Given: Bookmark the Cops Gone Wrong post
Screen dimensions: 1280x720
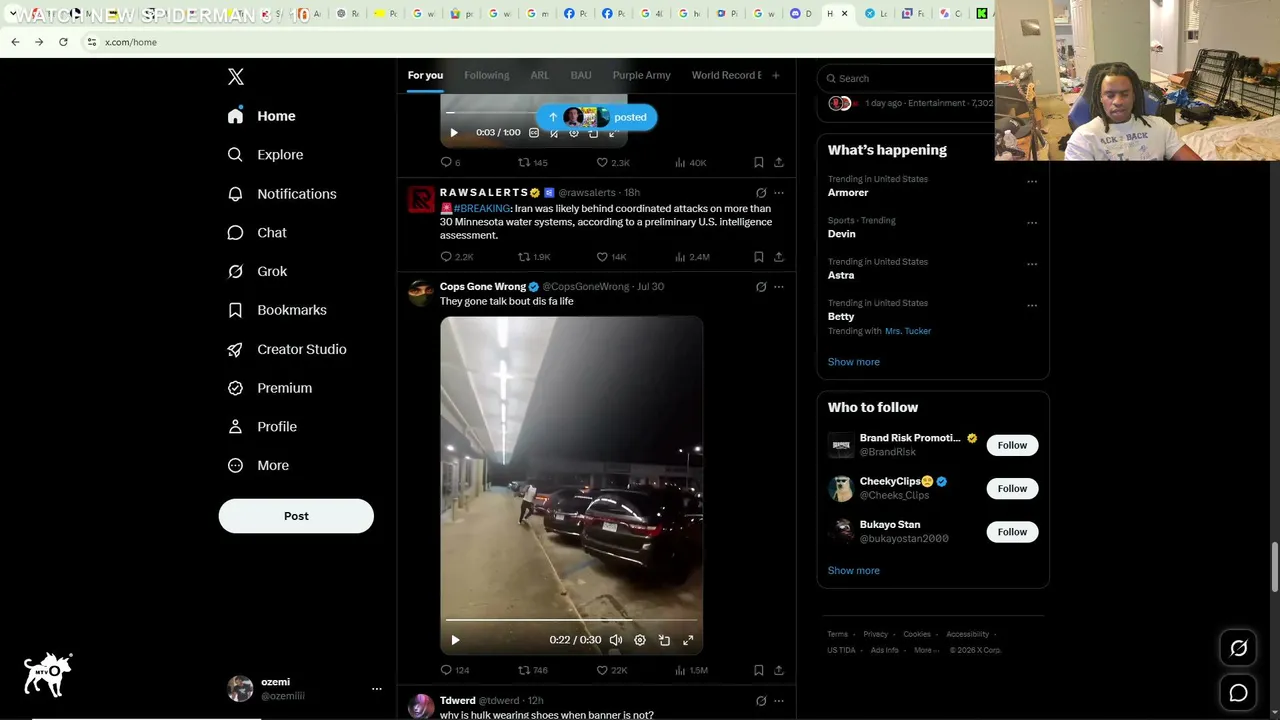Looking at the screenshot, I should click(x=759, y=670).
